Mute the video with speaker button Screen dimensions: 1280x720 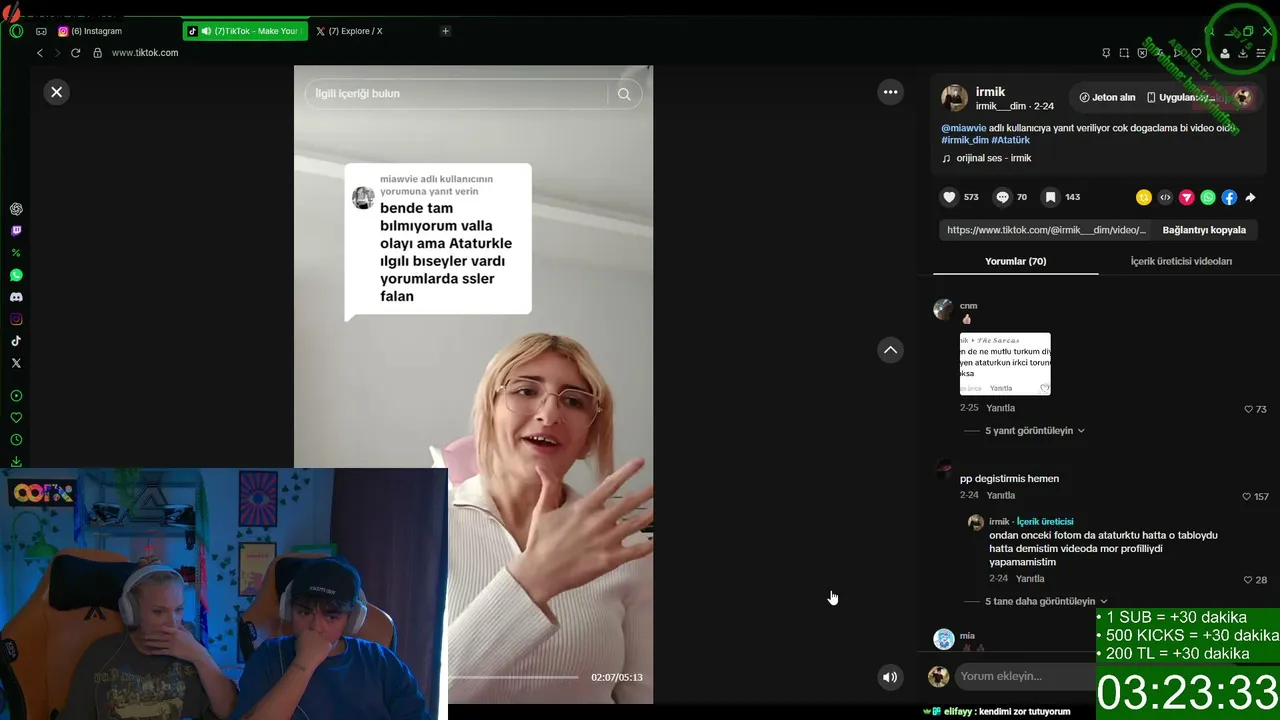(x=890, y=677)
